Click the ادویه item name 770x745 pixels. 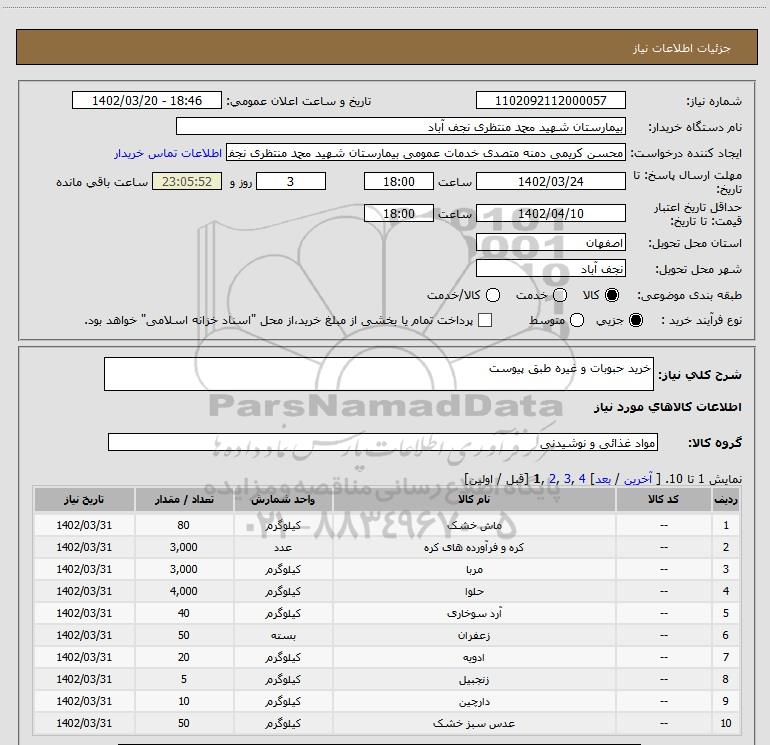(x=474, y=657)
